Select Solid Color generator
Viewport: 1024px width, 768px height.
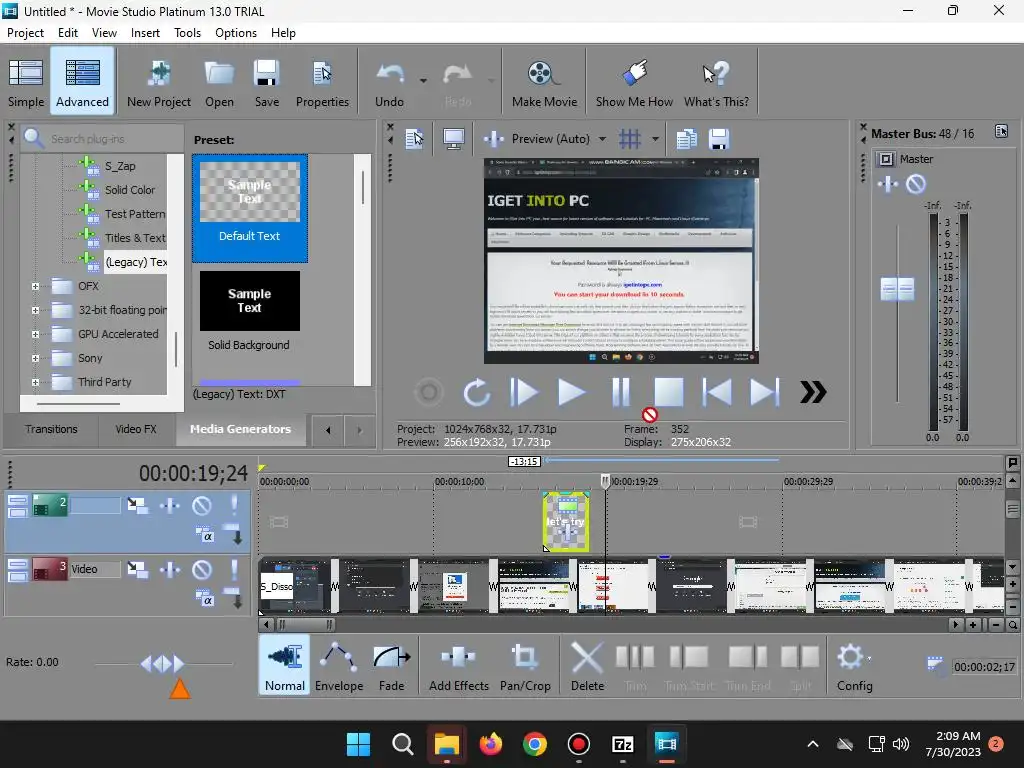[130, 190]
